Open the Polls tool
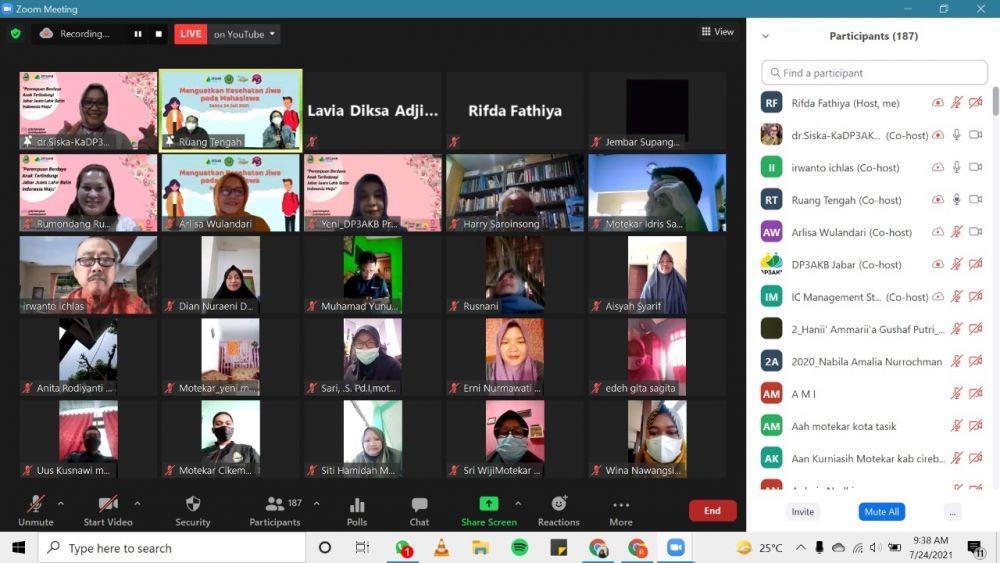 pyautogui.click(x=357, y=511)
